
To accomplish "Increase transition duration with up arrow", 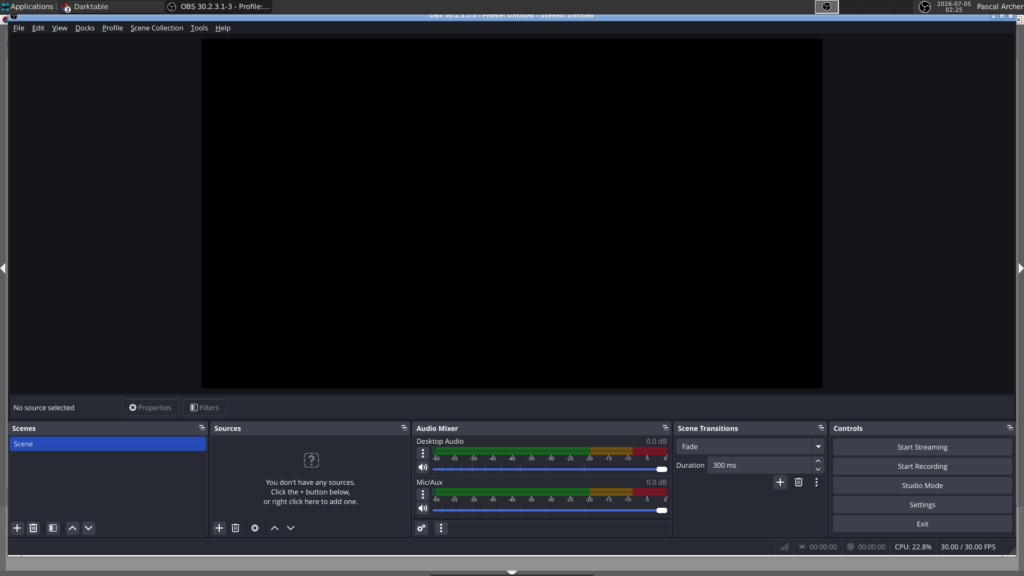I will pos(818,461).
